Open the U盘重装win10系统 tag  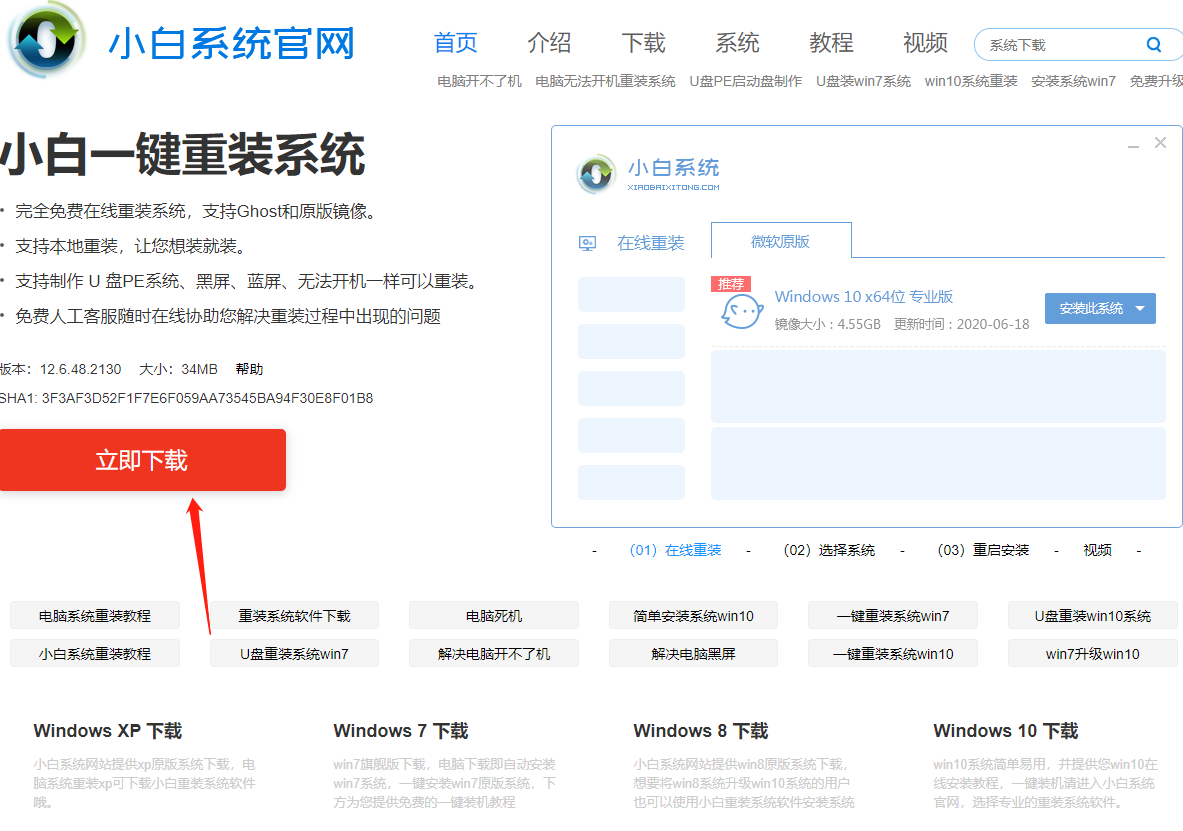click(x=1092, y=616)
